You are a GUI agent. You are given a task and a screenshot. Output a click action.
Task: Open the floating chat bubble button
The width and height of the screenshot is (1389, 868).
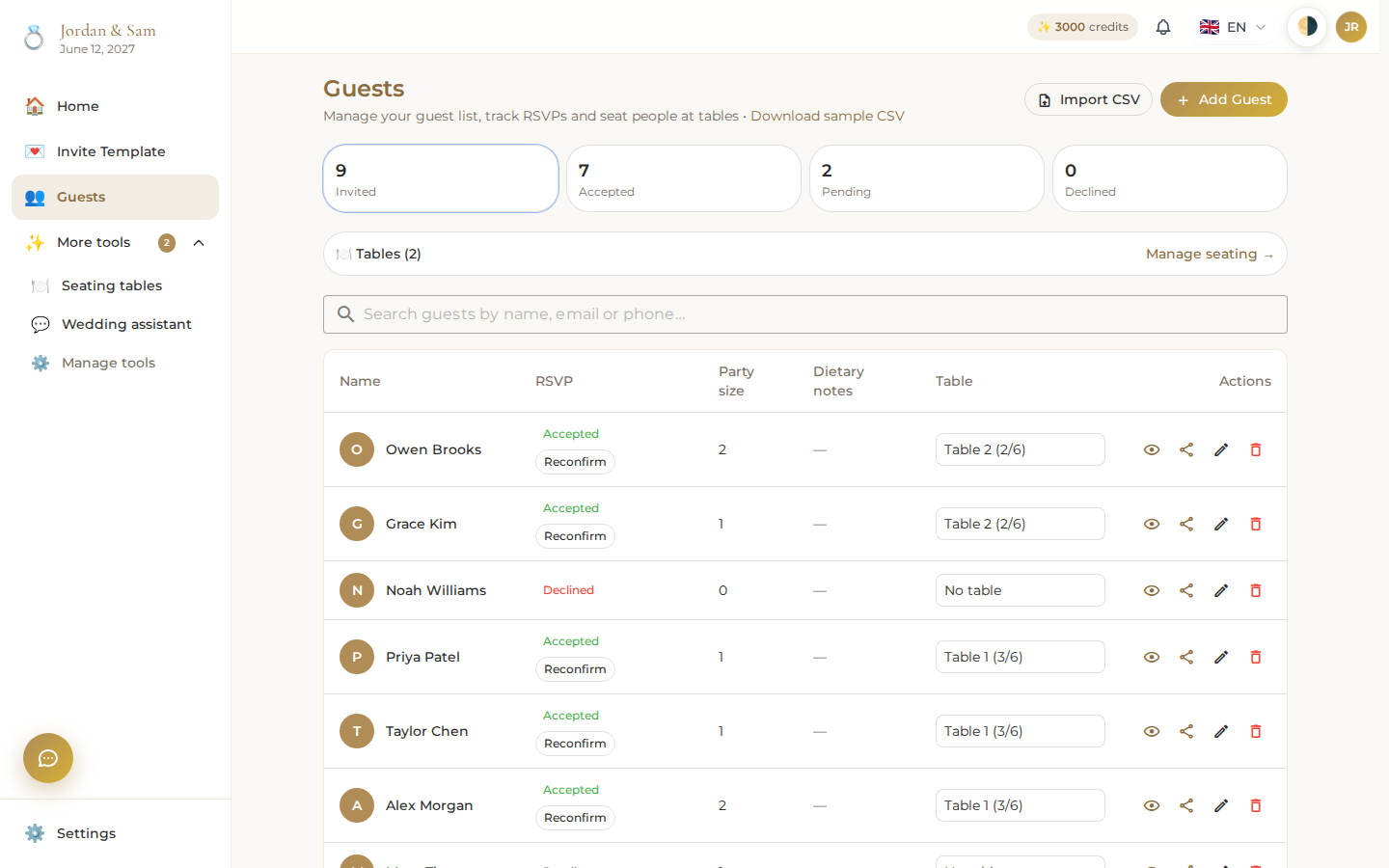(x=48, y=758)
